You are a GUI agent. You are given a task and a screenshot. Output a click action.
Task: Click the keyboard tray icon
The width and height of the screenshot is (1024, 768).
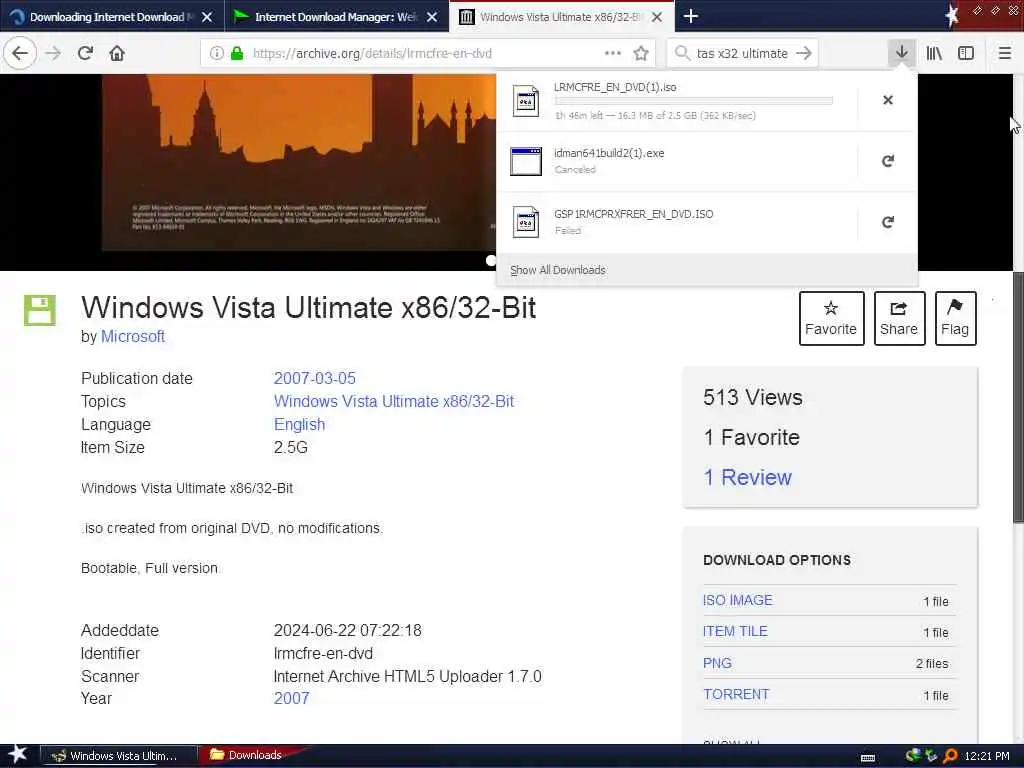coord(868,758)
